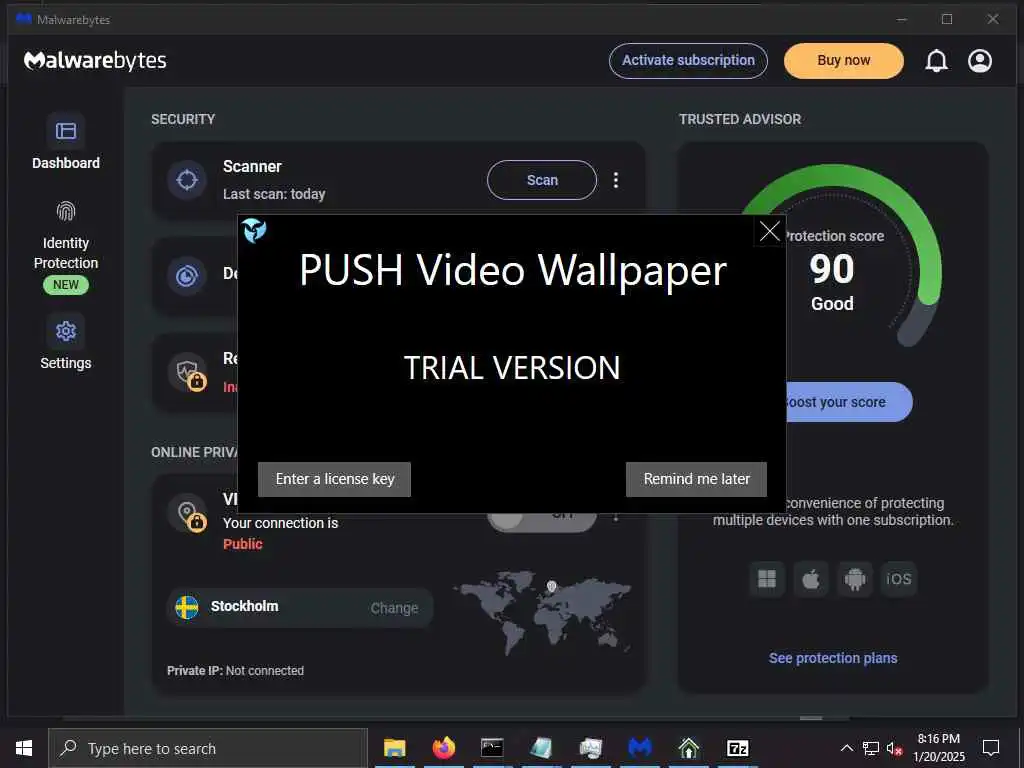Open the terminal icon in taskbar
This screenshot has width=1024, height=768.
pyautogui.click(x=492, y=748)
